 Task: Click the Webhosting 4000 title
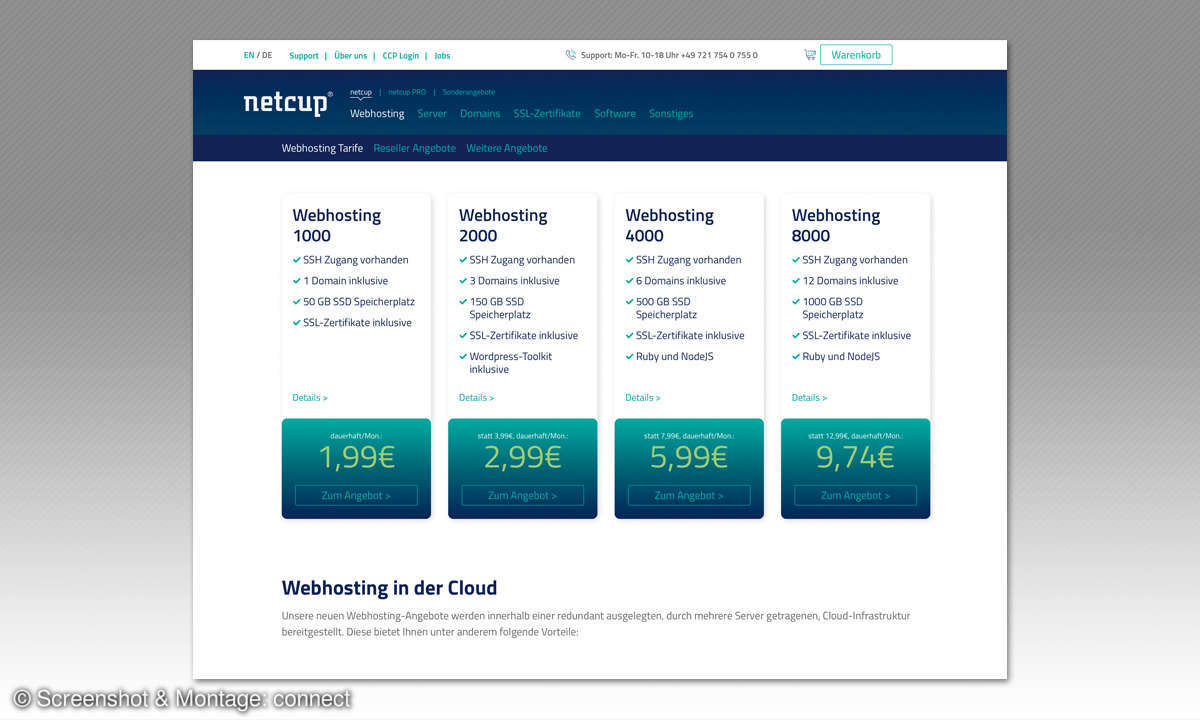click(x=670, y=225)
